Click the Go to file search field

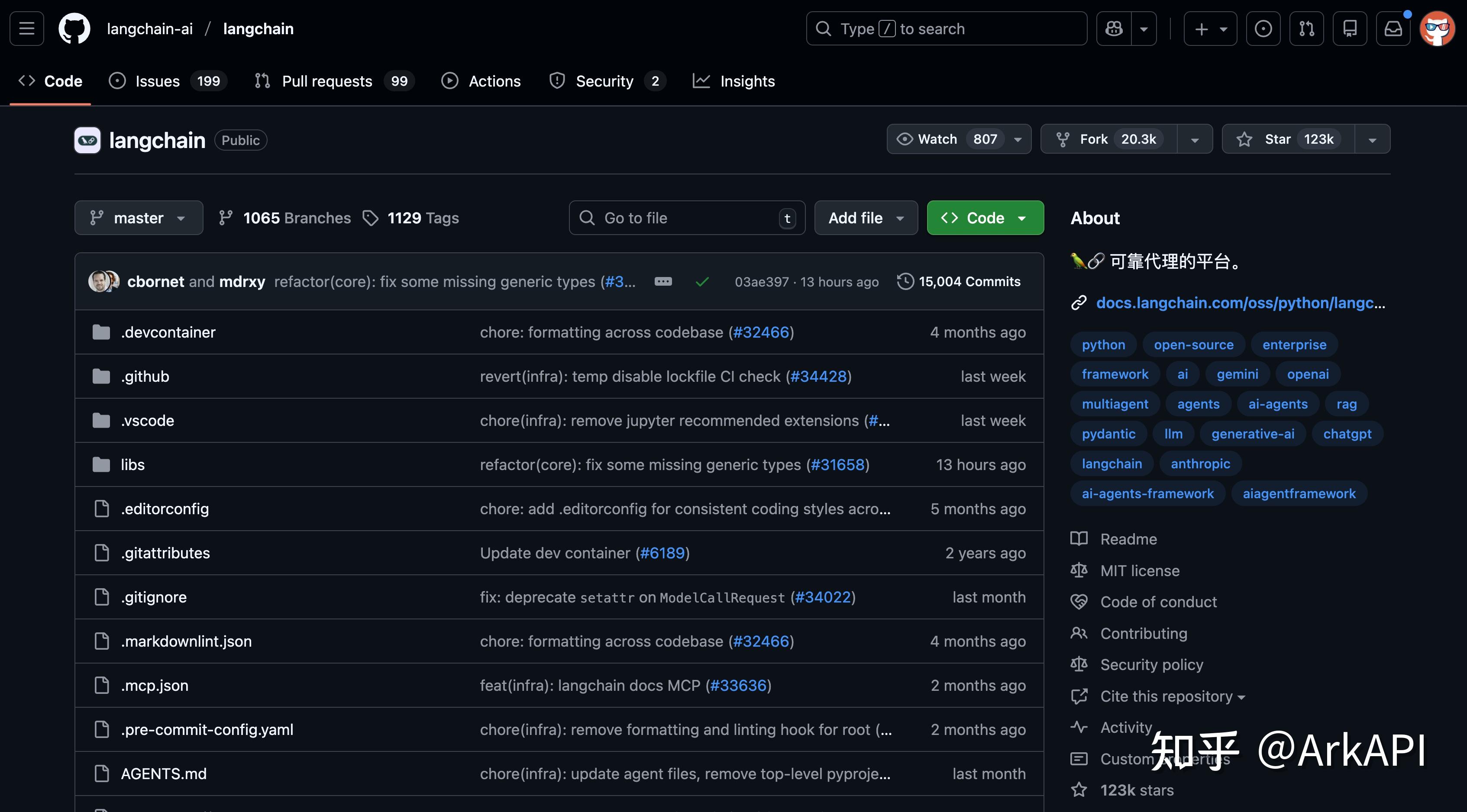coord(687,218)
